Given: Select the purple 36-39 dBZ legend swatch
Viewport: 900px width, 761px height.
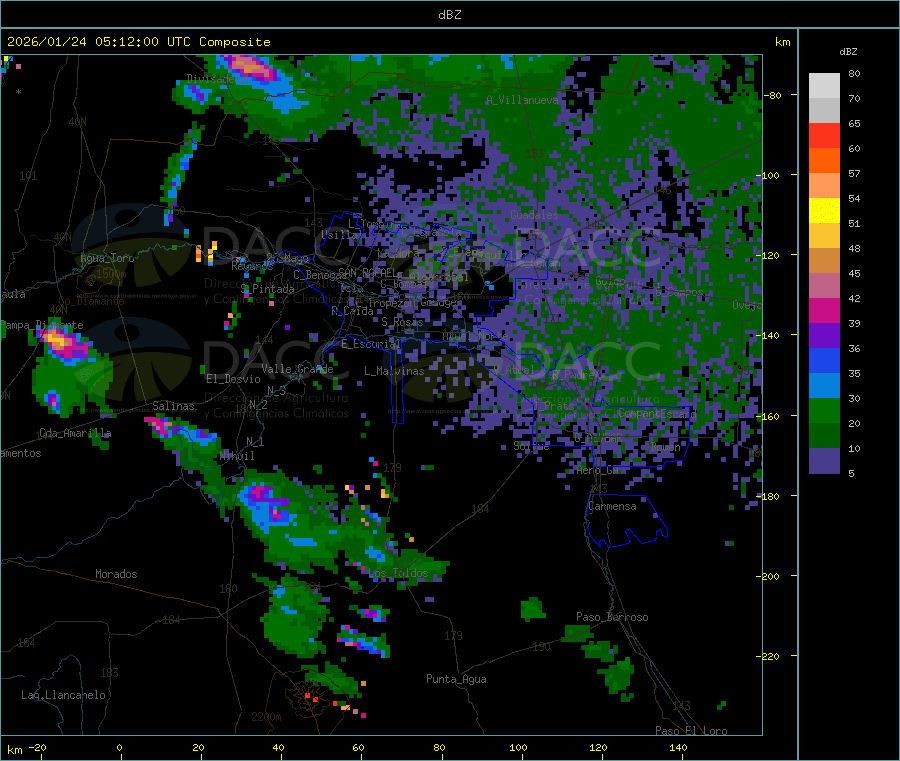Looking at the screenshot, I should pos(824,336).
